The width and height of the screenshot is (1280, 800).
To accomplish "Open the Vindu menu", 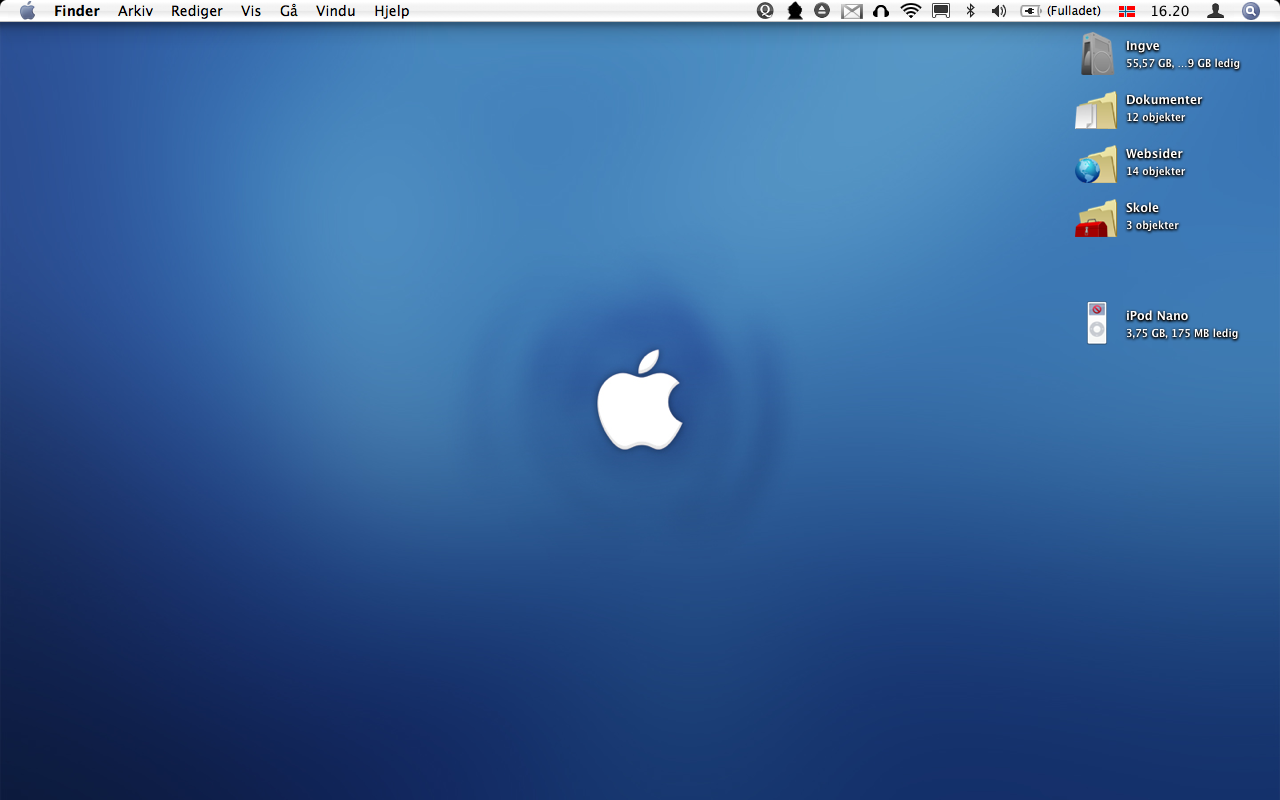I will [336, 11].
